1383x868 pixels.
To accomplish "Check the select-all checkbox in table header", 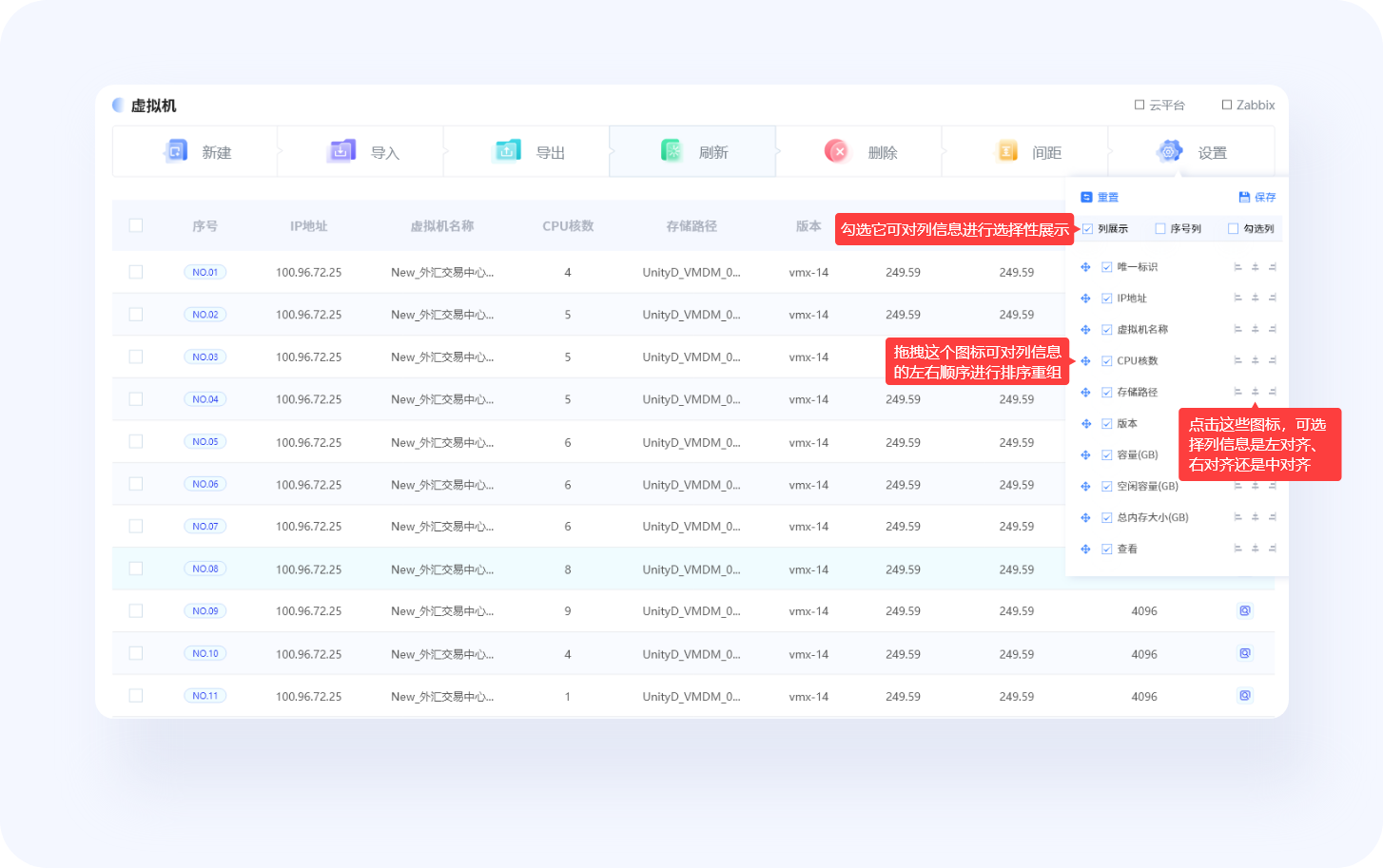I will [136, 225].
